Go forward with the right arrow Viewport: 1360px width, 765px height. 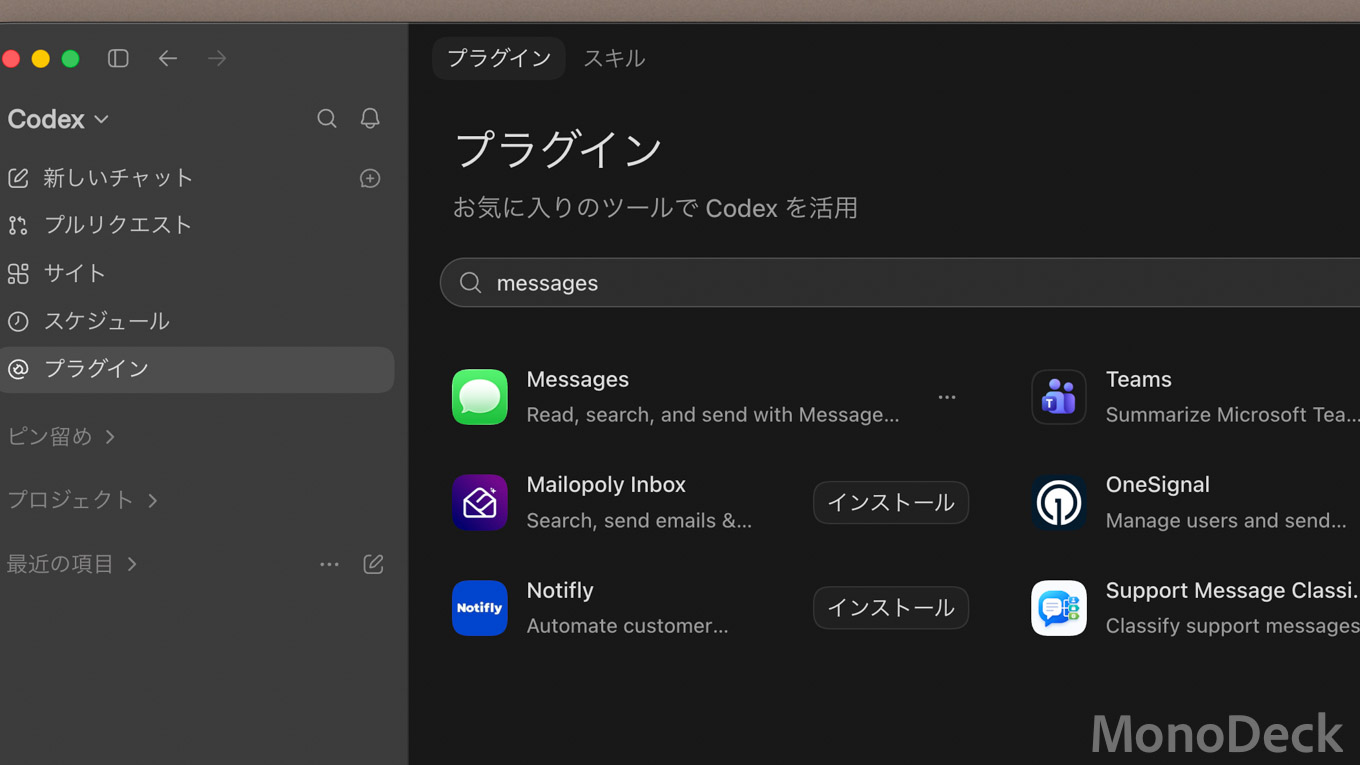point(217,59)
